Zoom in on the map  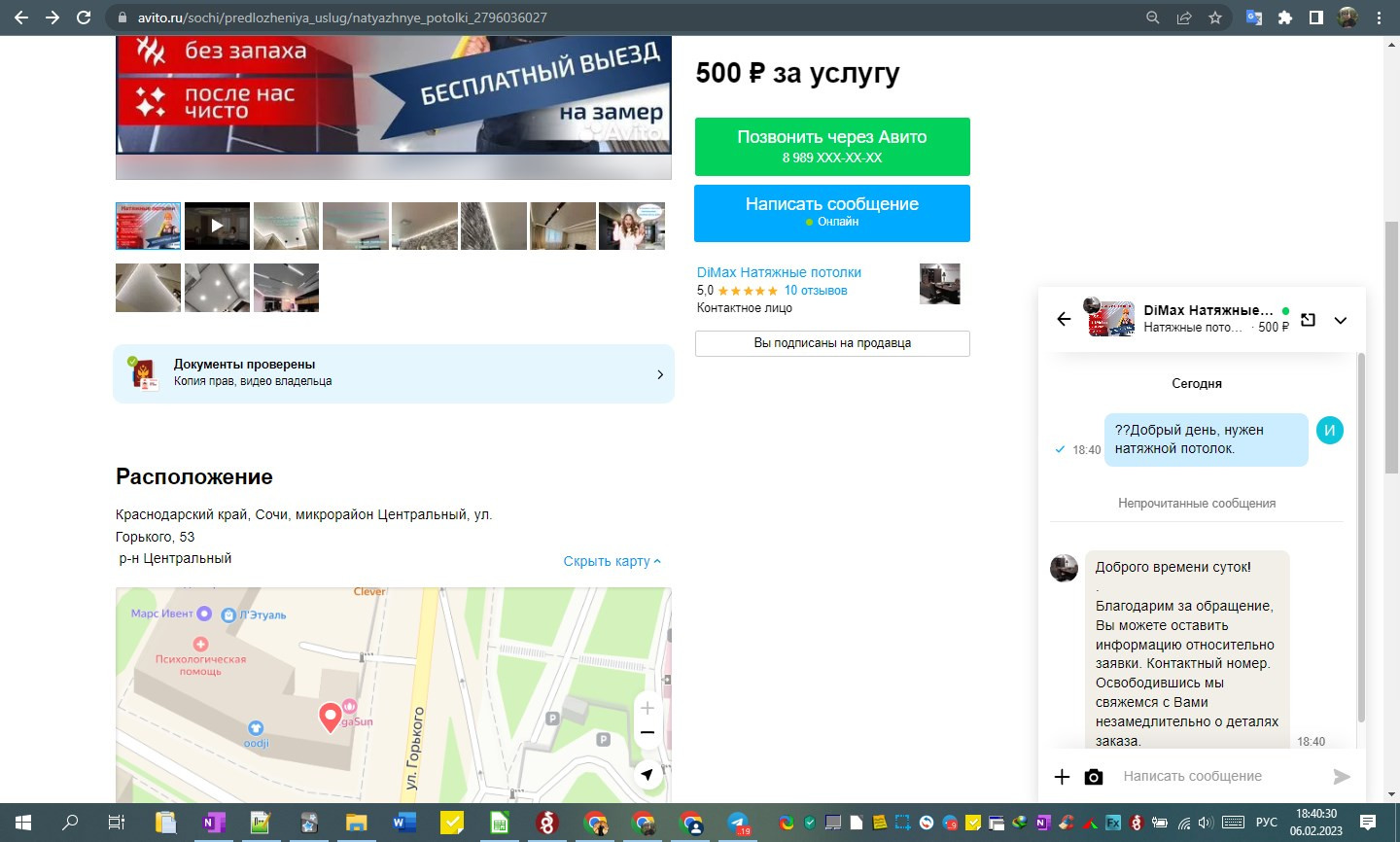click(x=647, y=708)
